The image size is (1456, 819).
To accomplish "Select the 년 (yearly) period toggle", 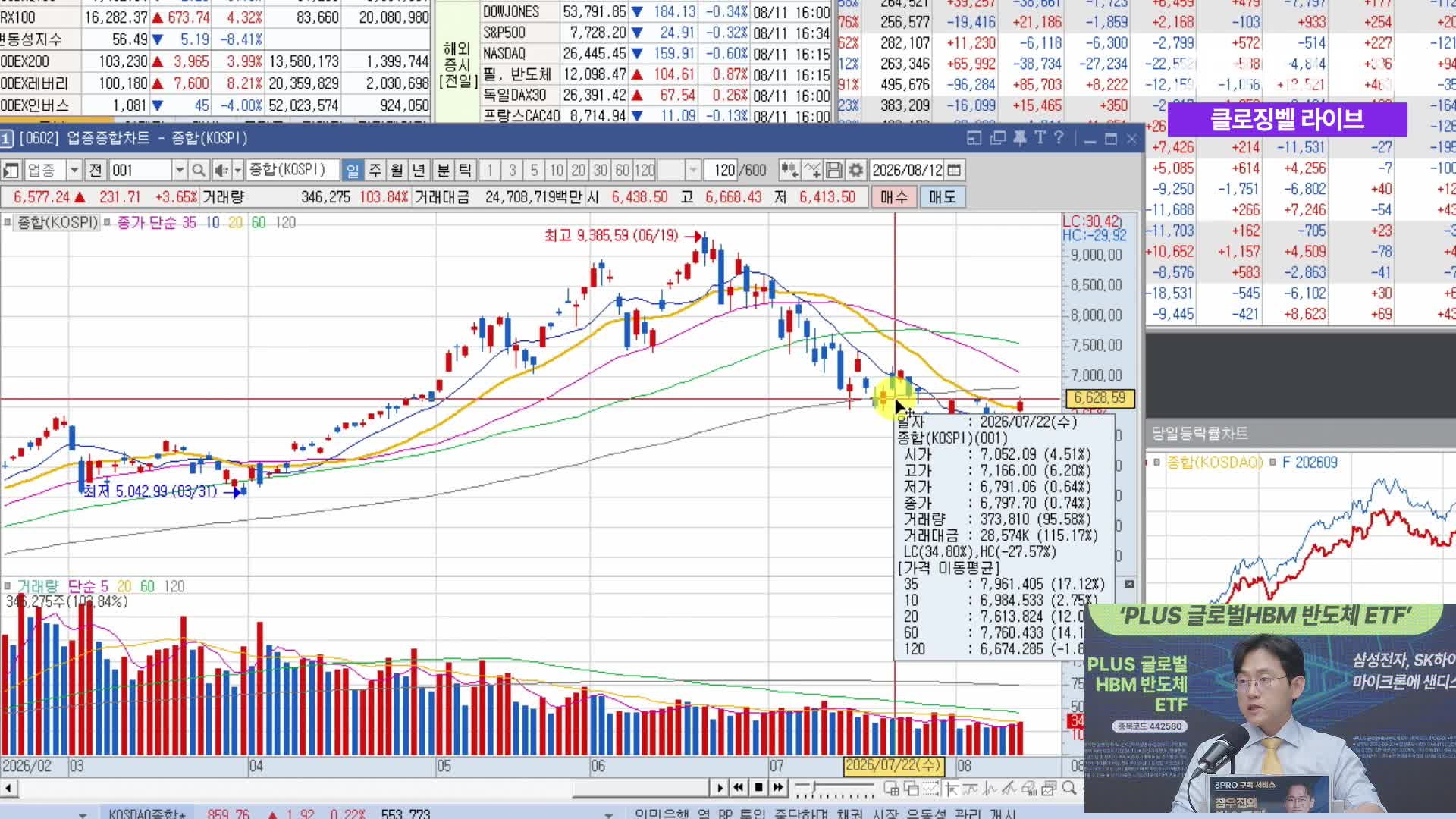I will pos(419,170).
